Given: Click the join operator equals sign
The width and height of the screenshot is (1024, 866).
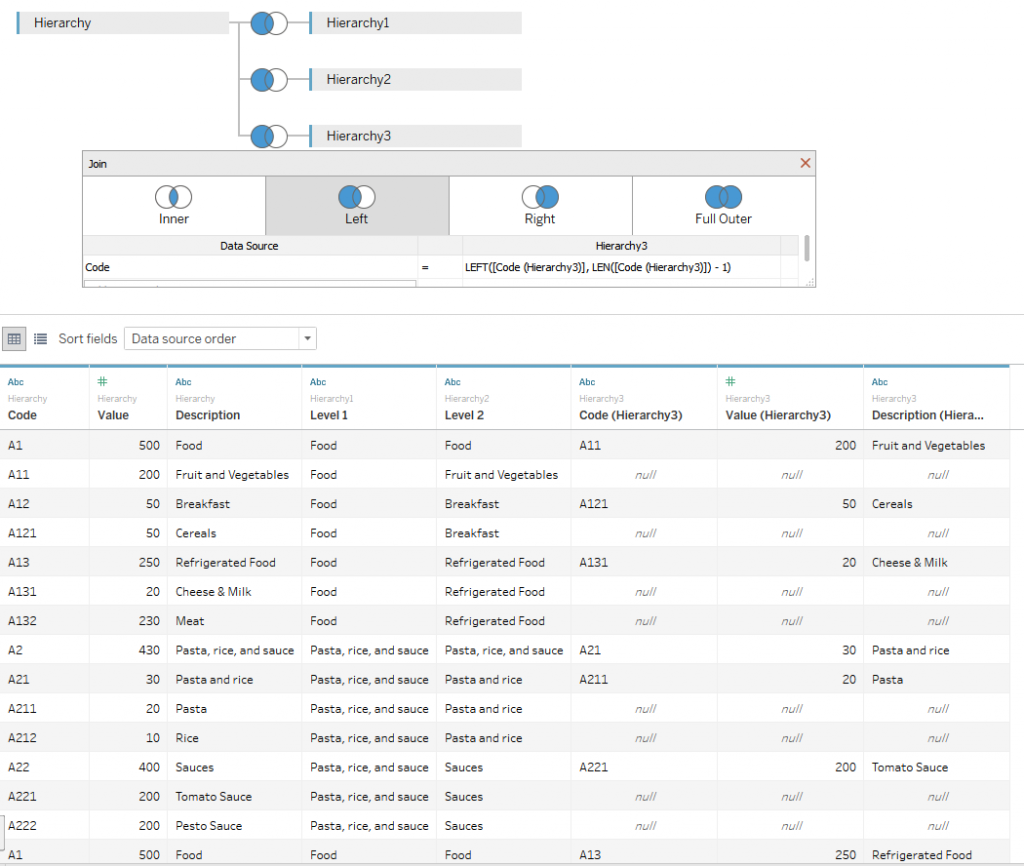Looking at the screenshot, I should point(425,268).
